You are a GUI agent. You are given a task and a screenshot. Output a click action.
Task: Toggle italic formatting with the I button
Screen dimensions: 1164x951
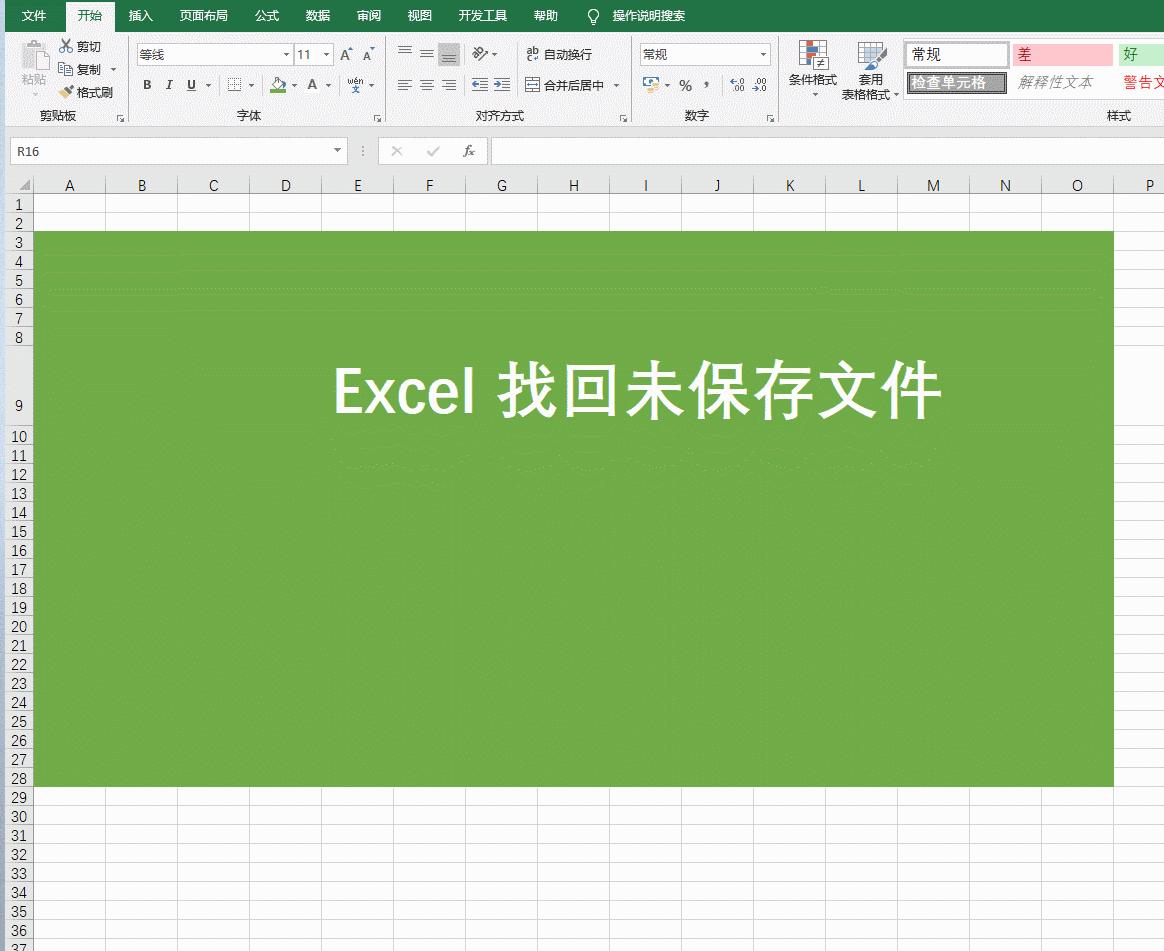pos(168,85)
